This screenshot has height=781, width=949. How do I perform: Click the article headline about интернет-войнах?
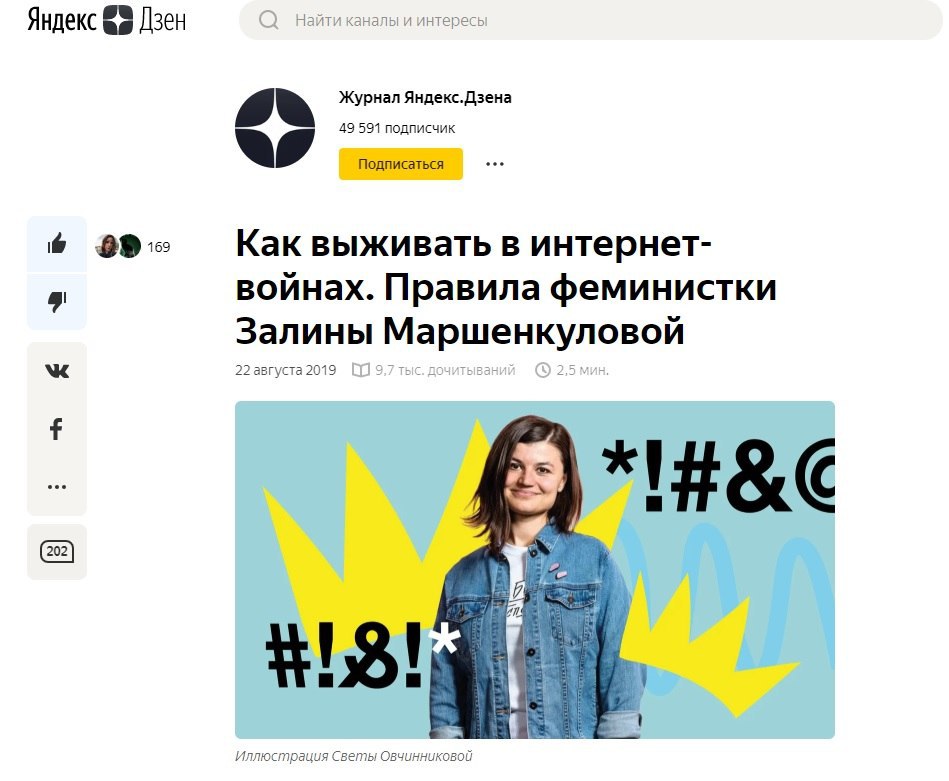tap(505, 287)
